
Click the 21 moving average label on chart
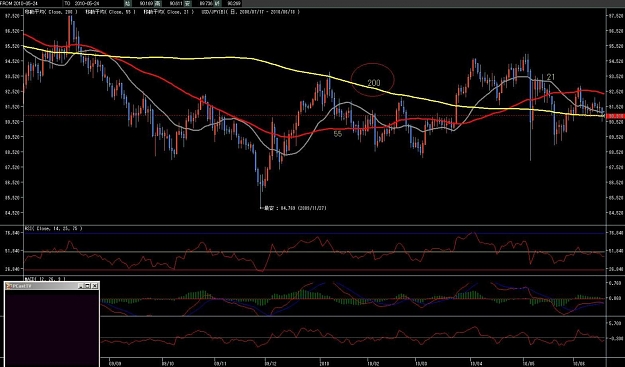click(x=550, y=77)
